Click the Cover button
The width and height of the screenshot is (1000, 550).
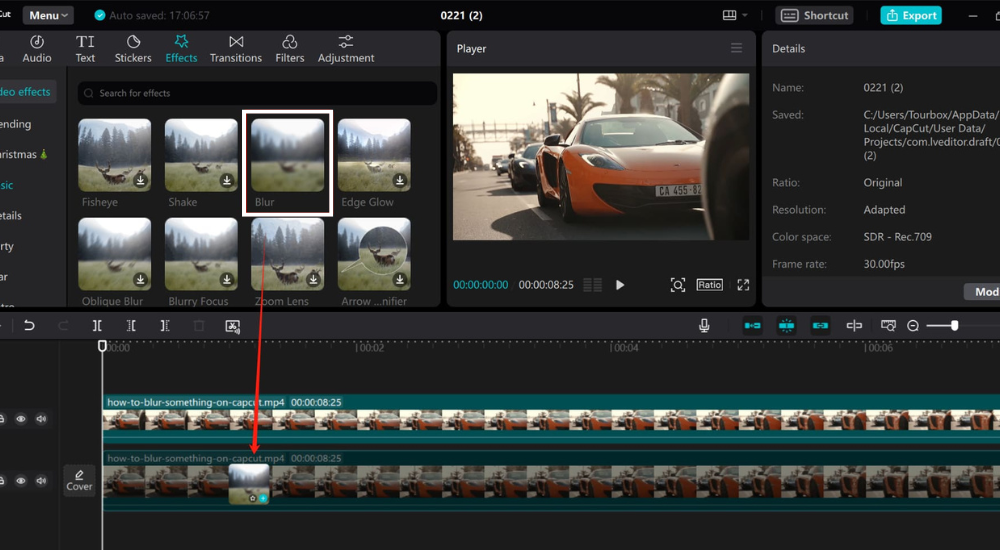click(79, 480)
